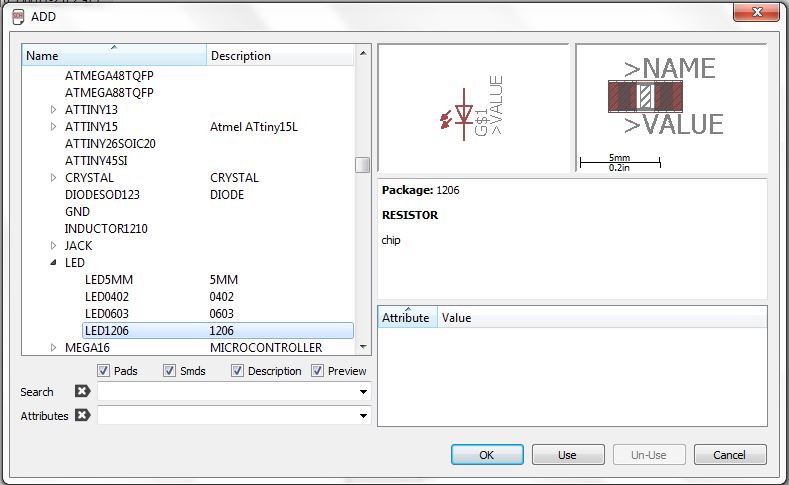Select the ATMEGA48TQFP entry
This screenshot has height=485, width=789.
109,75
